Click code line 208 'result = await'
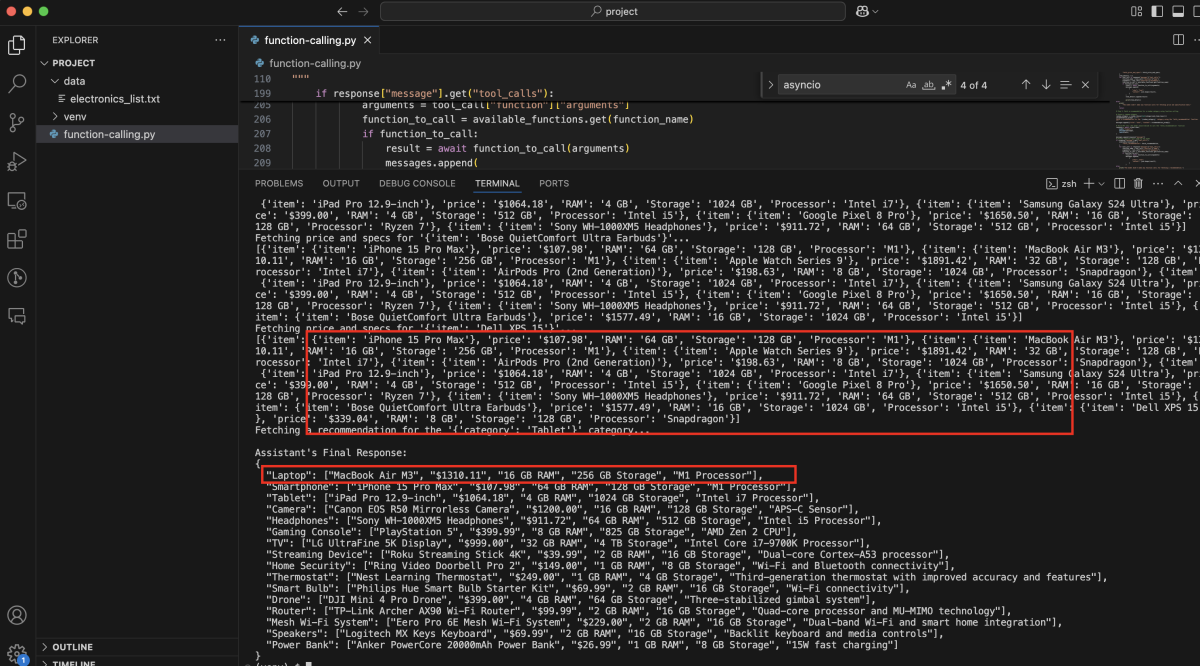 (x=507, y=148)
